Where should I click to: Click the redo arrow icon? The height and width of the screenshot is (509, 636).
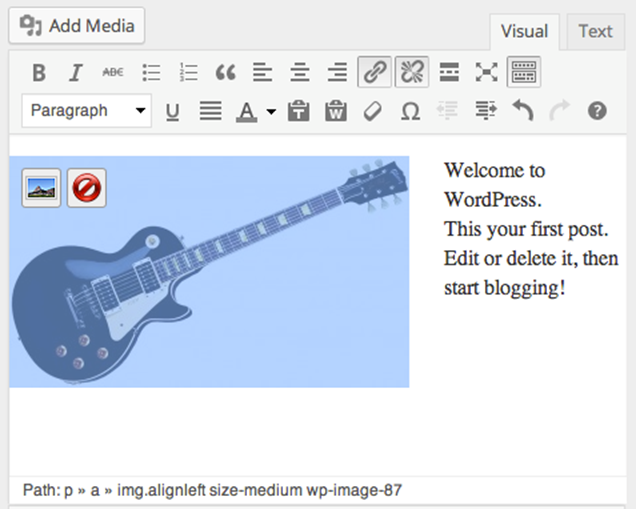coord(560,111)
